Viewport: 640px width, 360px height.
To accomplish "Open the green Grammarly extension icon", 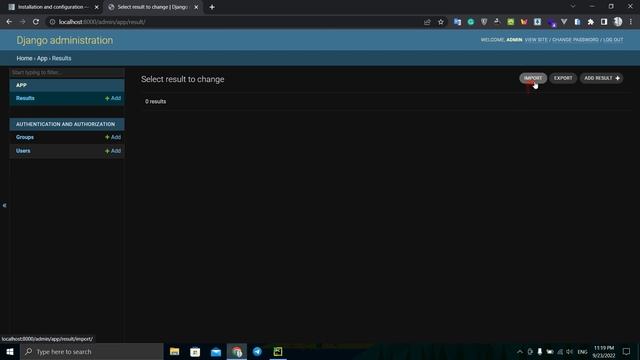I will (x=471, y=22).
